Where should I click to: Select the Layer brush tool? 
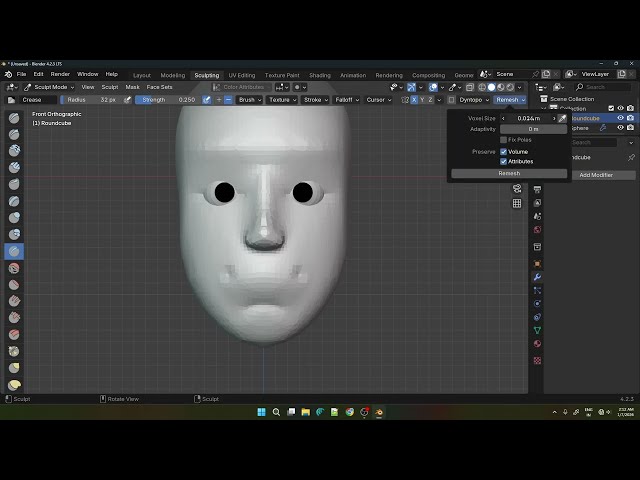tap(14, 201)
